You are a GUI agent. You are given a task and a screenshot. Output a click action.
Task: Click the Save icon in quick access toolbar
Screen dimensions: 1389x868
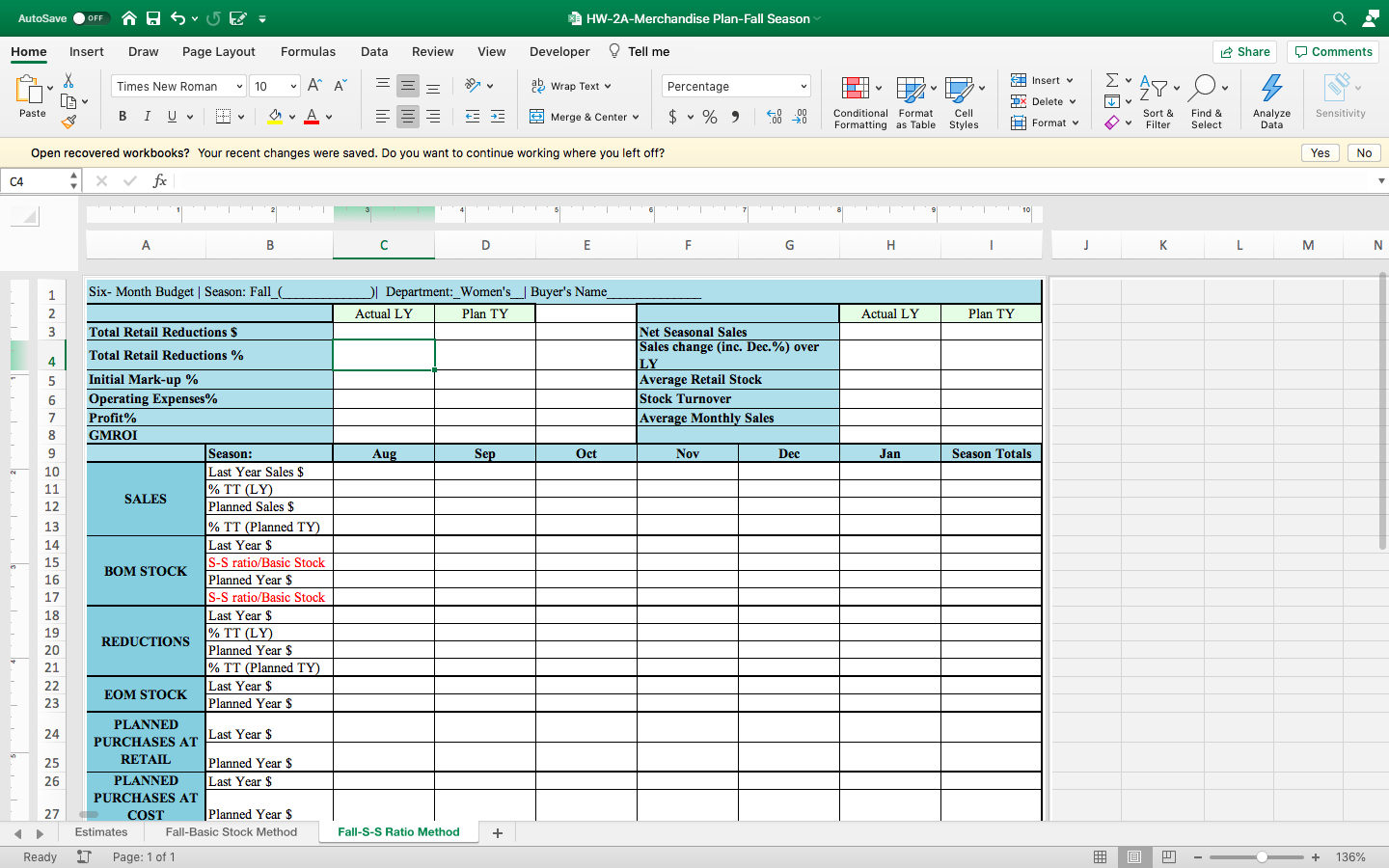click(x=153, y=17)
